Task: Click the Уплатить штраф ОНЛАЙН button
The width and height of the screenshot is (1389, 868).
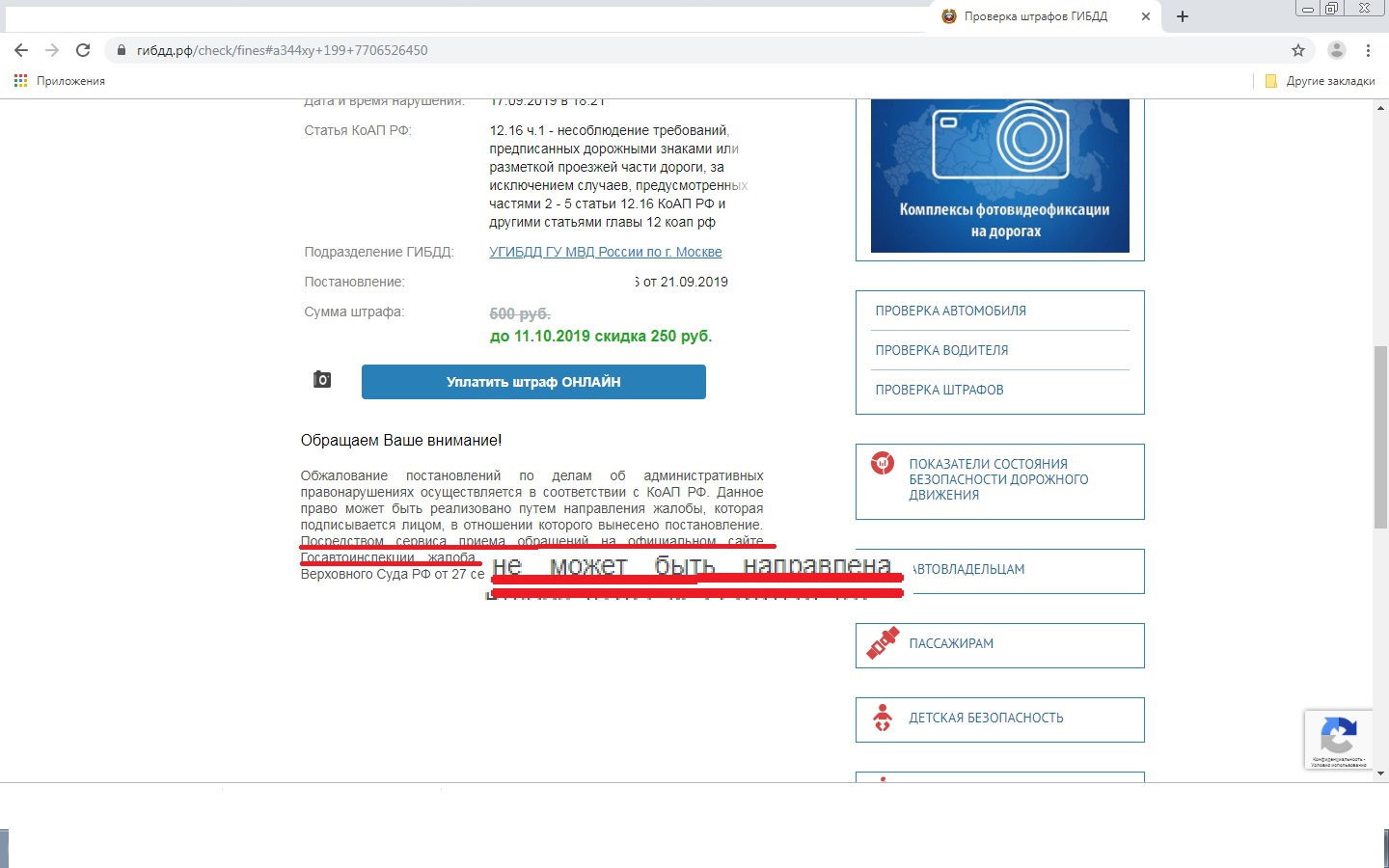Action: pos(533,382)
